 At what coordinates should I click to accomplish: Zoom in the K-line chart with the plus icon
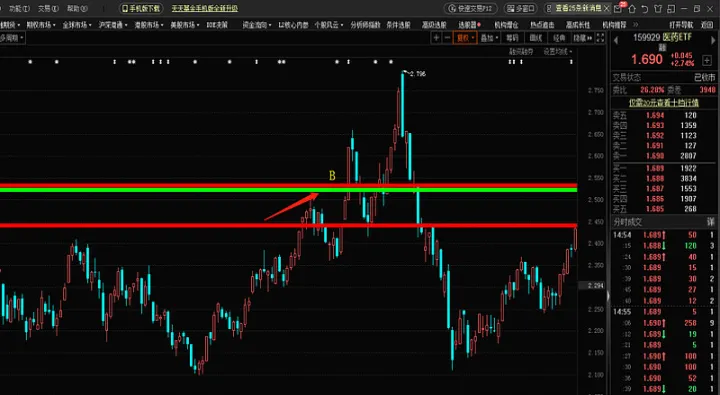[436, 38]
